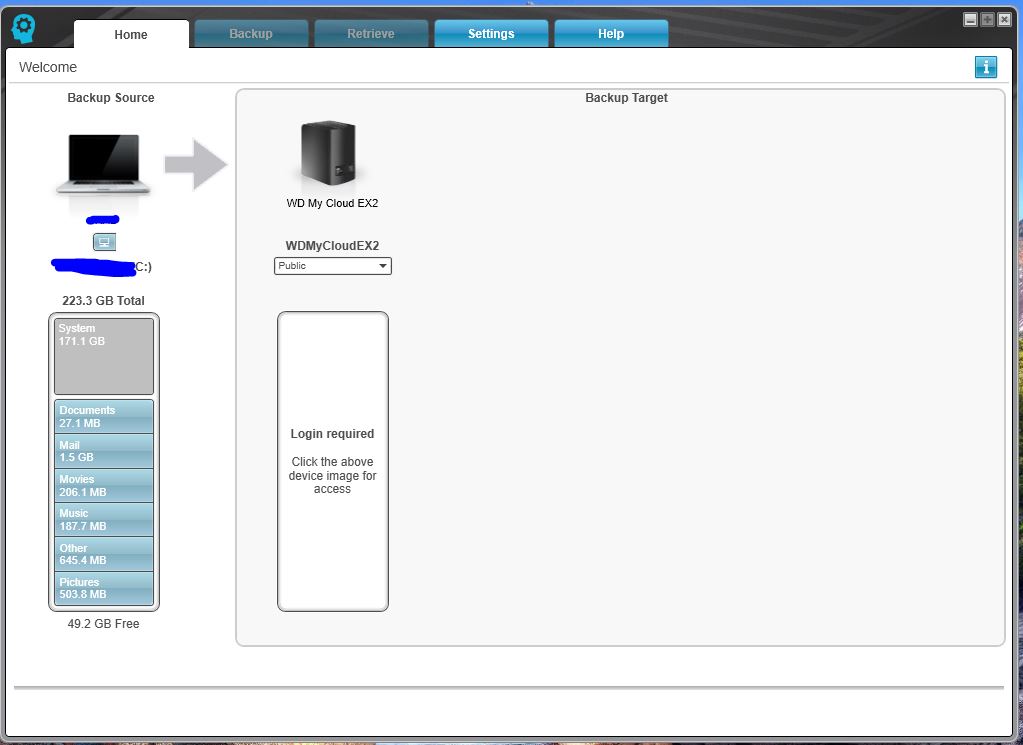Open the blue information icon
1023x745 pixels.
tap(985, 67)
